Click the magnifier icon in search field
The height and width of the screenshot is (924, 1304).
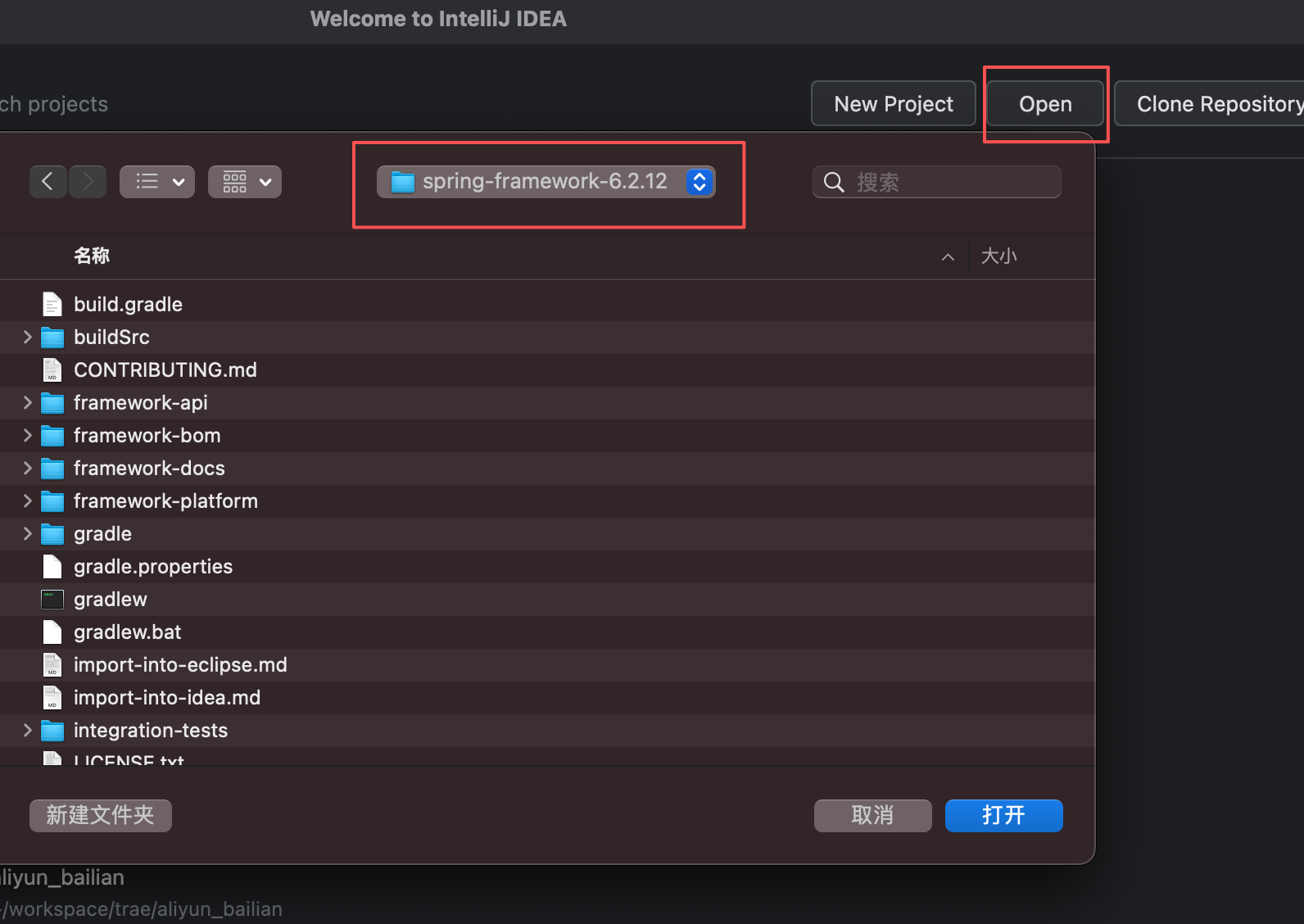(834, 182)
